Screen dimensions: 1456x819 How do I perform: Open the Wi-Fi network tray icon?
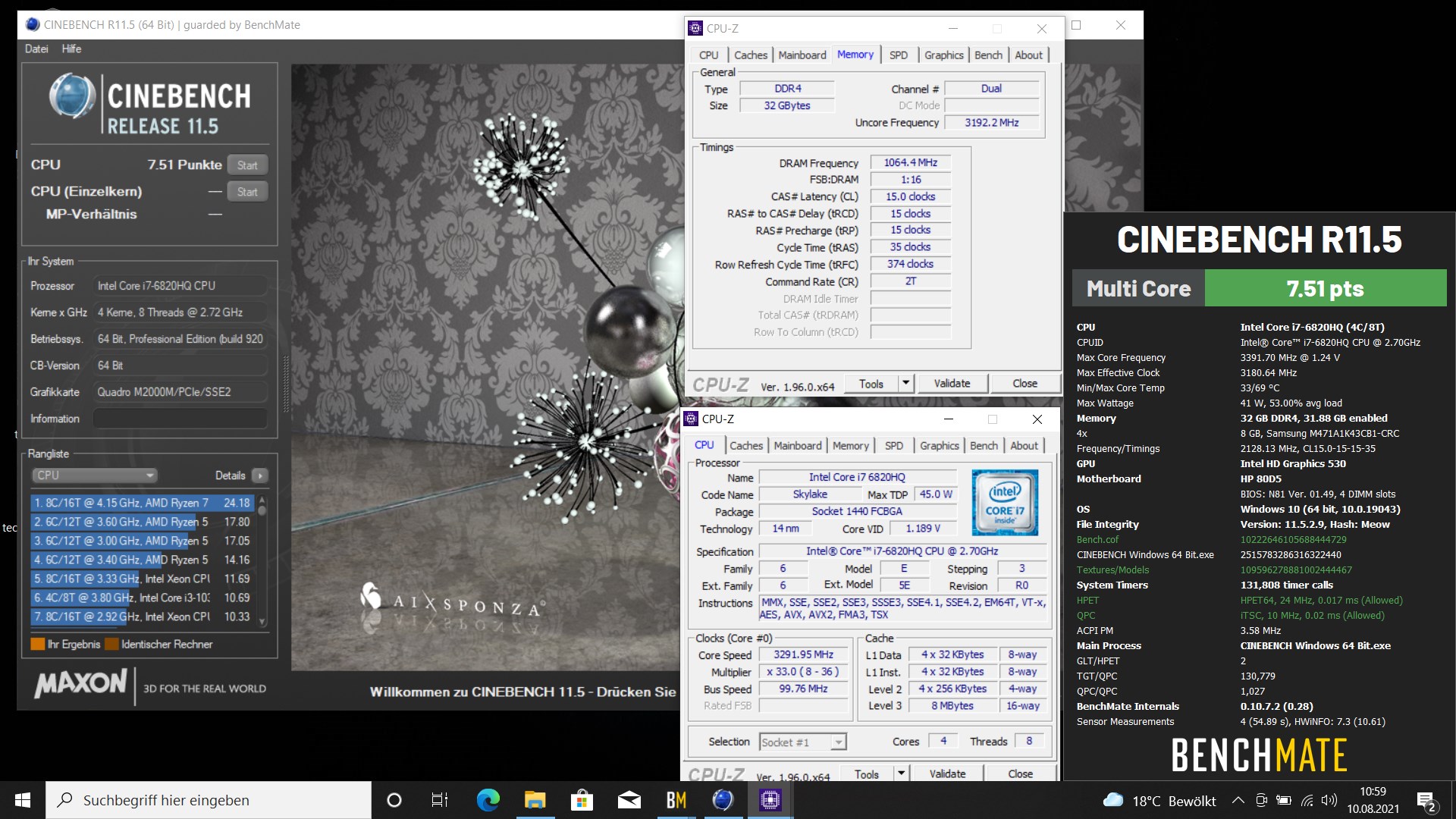point(1307,800)
